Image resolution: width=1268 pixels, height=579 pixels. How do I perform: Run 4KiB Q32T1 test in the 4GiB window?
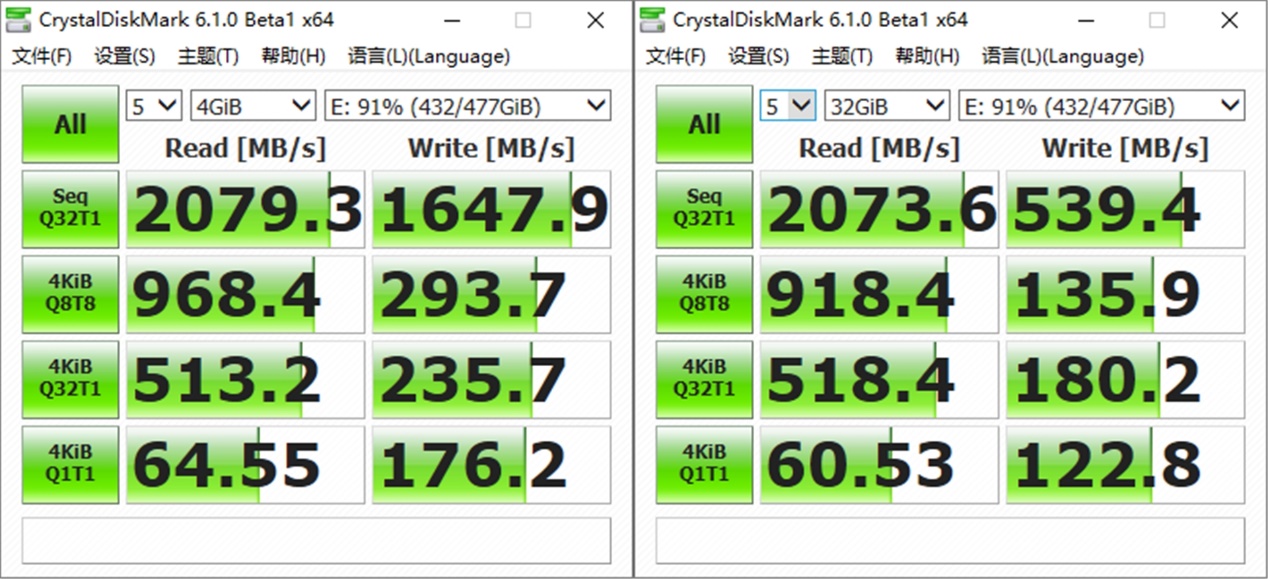click(70, 379)
